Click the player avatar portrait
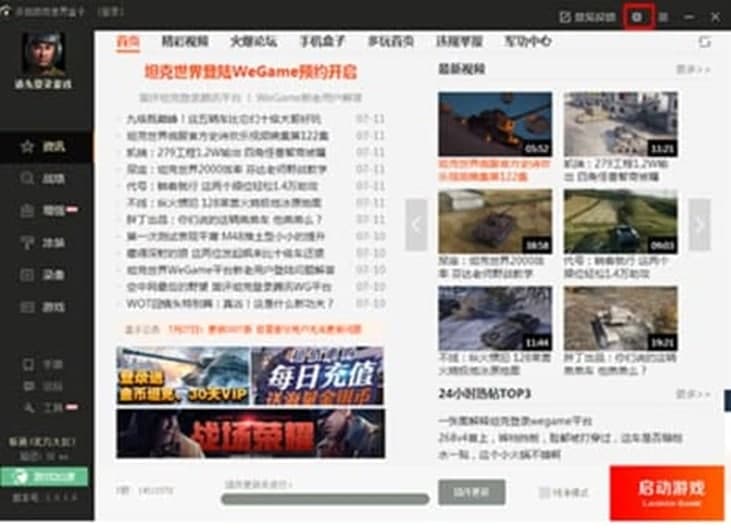Viewport: 731px width, 530px height. (43, 54)
